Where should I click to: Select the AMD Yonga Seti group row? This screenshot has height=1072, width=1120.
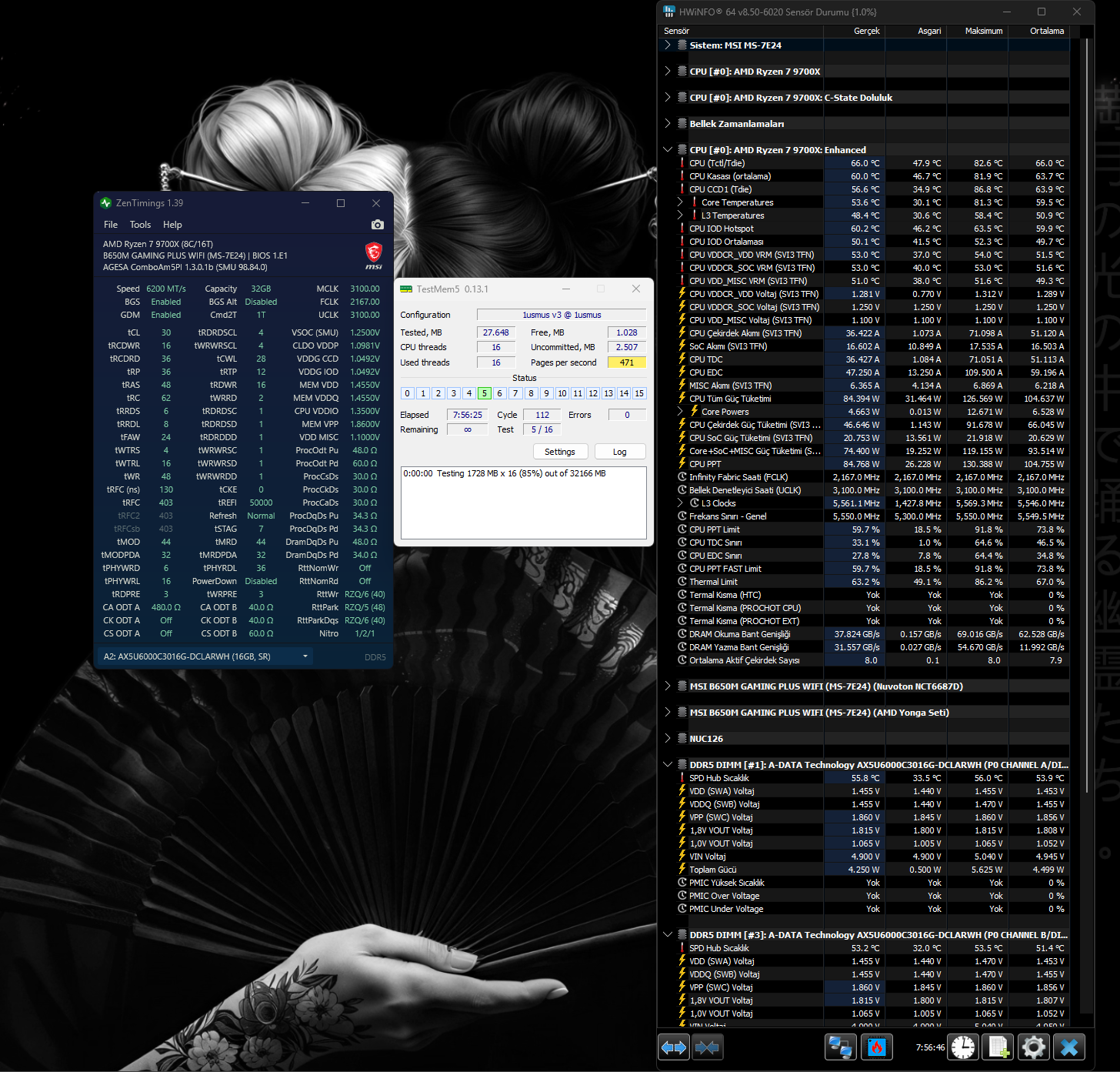click(865, 713)
